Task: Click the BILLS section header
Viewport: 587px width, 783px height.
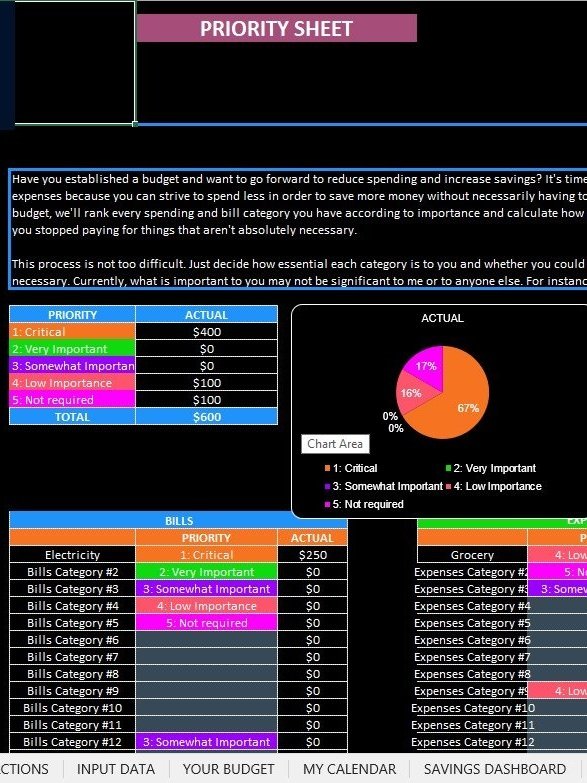Action: (178, 521)
